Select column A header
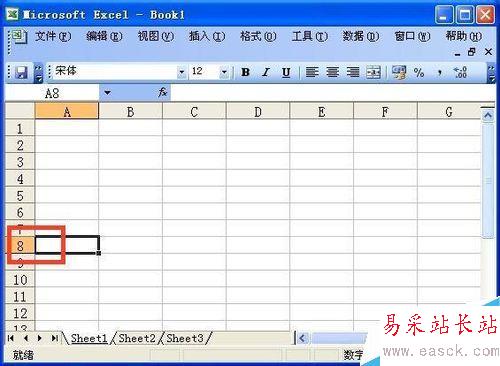Viewport: 500px width, 366px height. pyautogui.click(x=67, y=111)
